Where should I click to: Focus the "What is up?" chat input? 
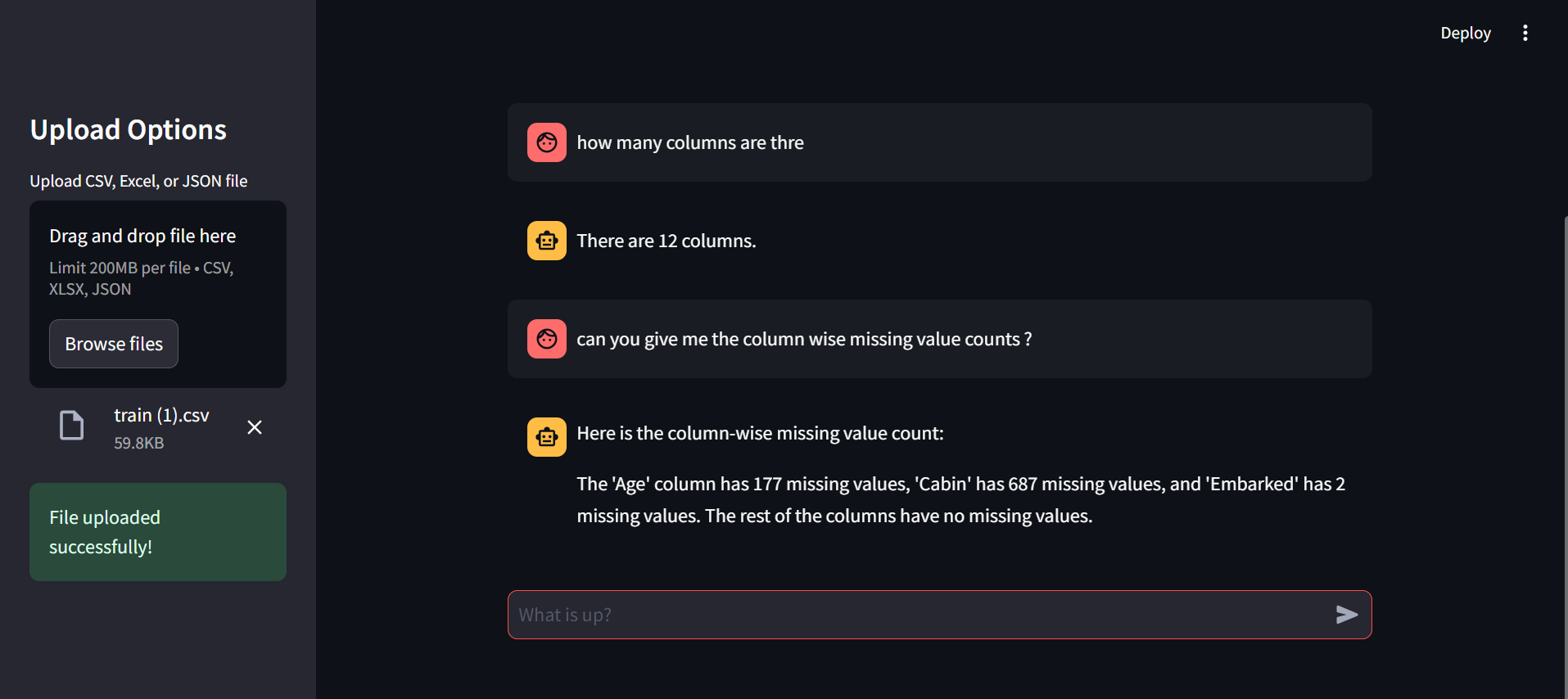(917, 615)
